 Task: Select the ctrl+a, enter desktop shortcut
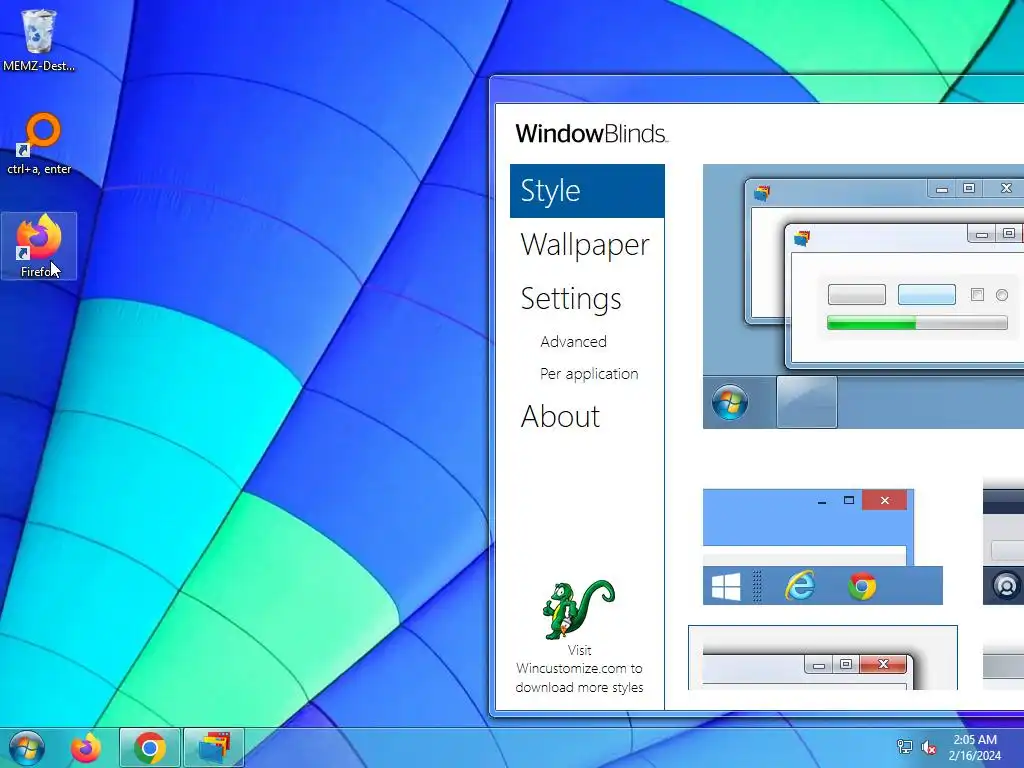click(39, 144)
